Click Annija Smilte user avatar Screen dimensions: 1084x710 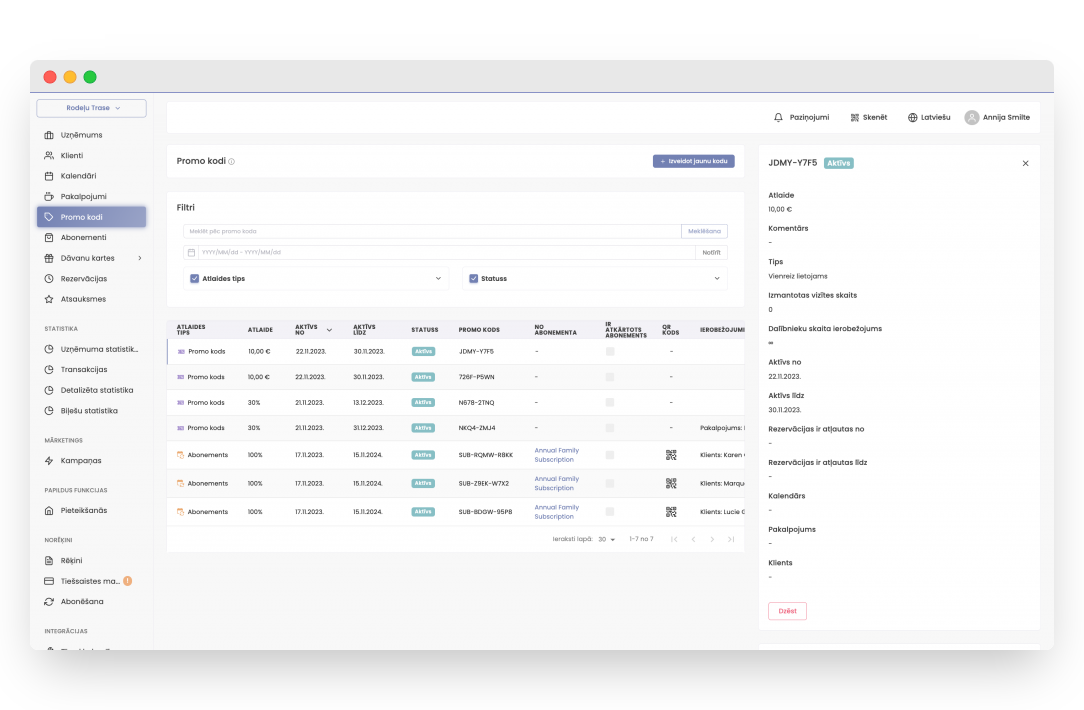pyautogui.click(x=971, y=117)
